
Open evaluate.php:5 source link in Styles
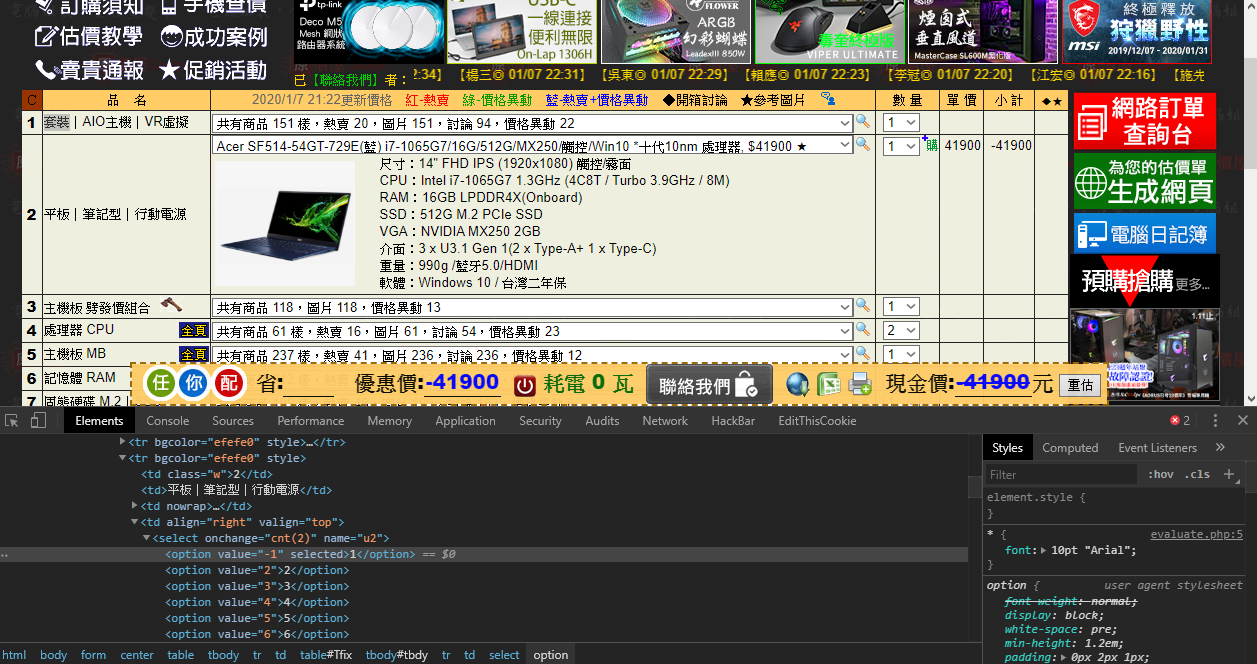tap(1196, 534)
